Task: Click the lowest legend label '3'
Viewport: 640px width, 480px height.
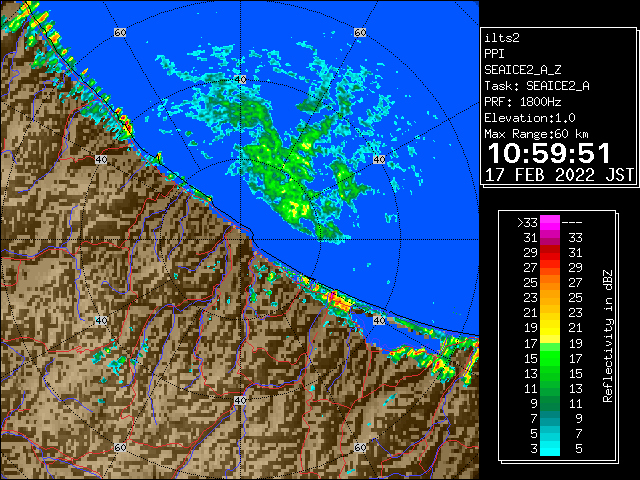Action: (534, 449)
